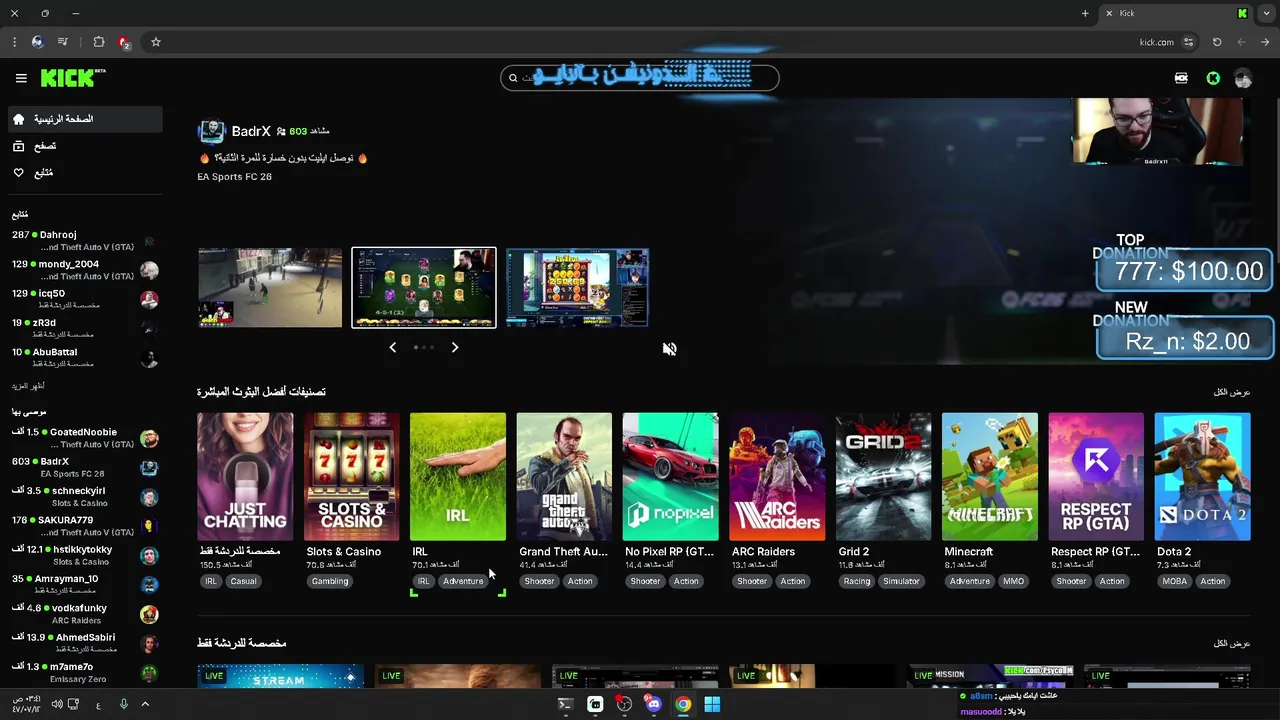Screen dimensions: 1280x720
Task: Click the red extension with badge 2
Action: (124, 42)
